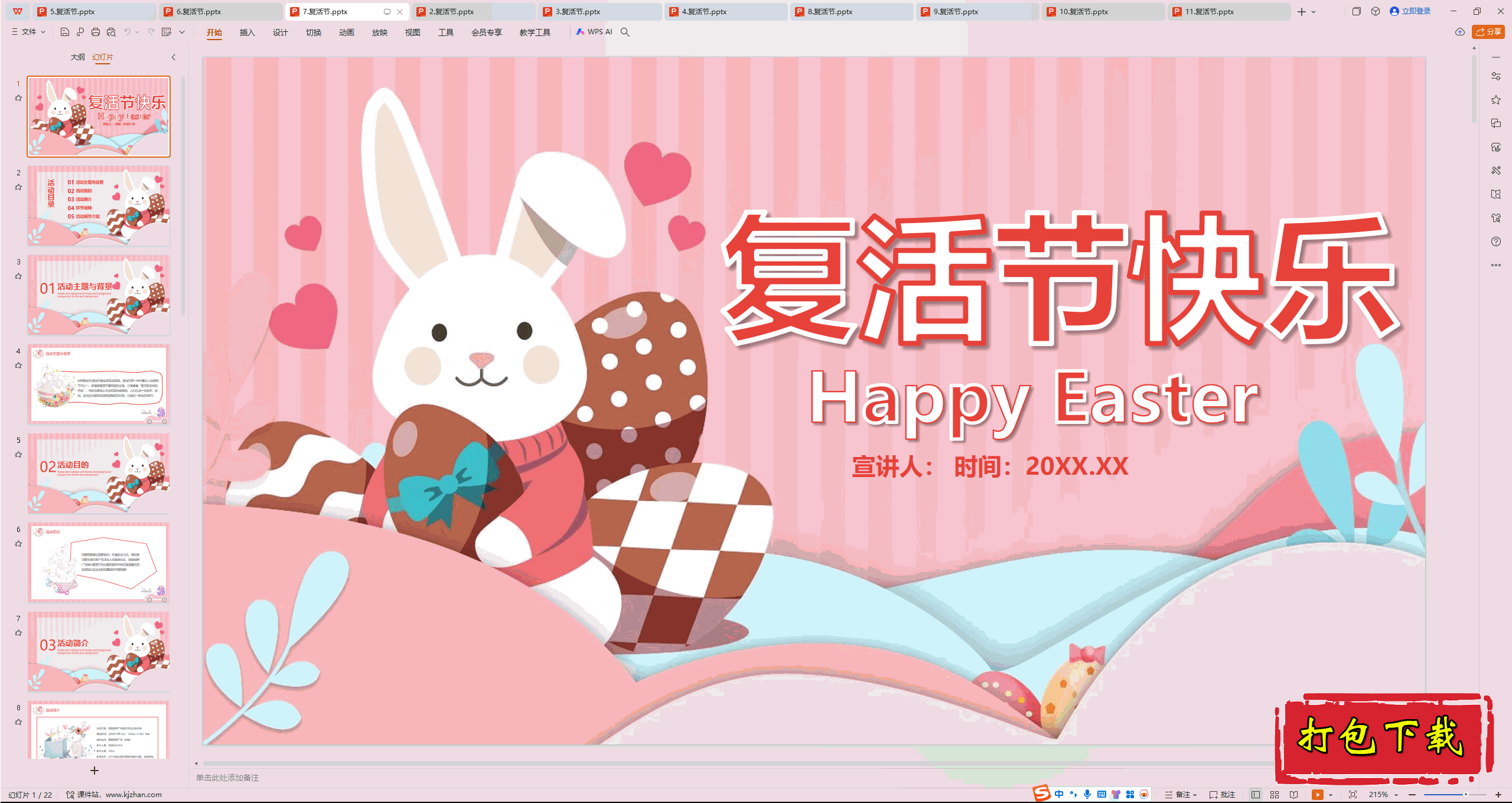Viewport: 1512px width, 803px height.
Task: Click the Sogou voice input microphone icon
Action: [x=1087, y=794]
